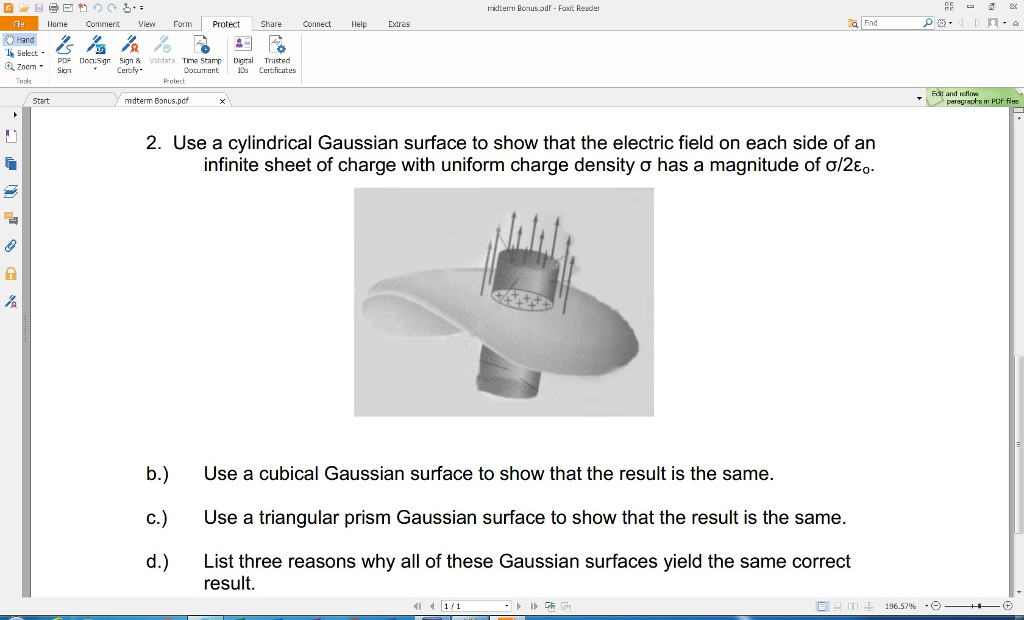Open the Zoom tool dropdown
The height and width of the screenshot is (620, 1024).
43,66
